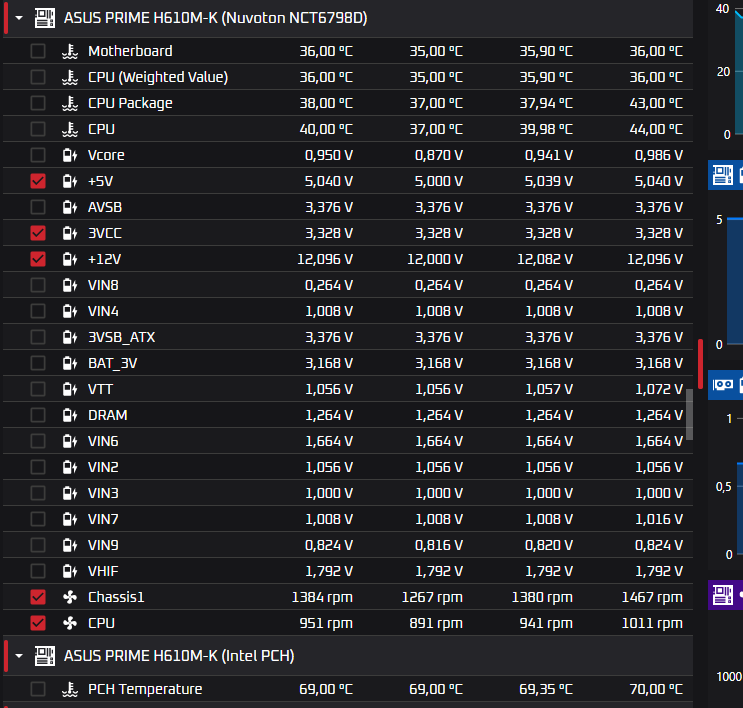Click the temperature icon next to Motherboard
Screen dimensions: 743x708
pyautogui.click(x=70, y=51)
